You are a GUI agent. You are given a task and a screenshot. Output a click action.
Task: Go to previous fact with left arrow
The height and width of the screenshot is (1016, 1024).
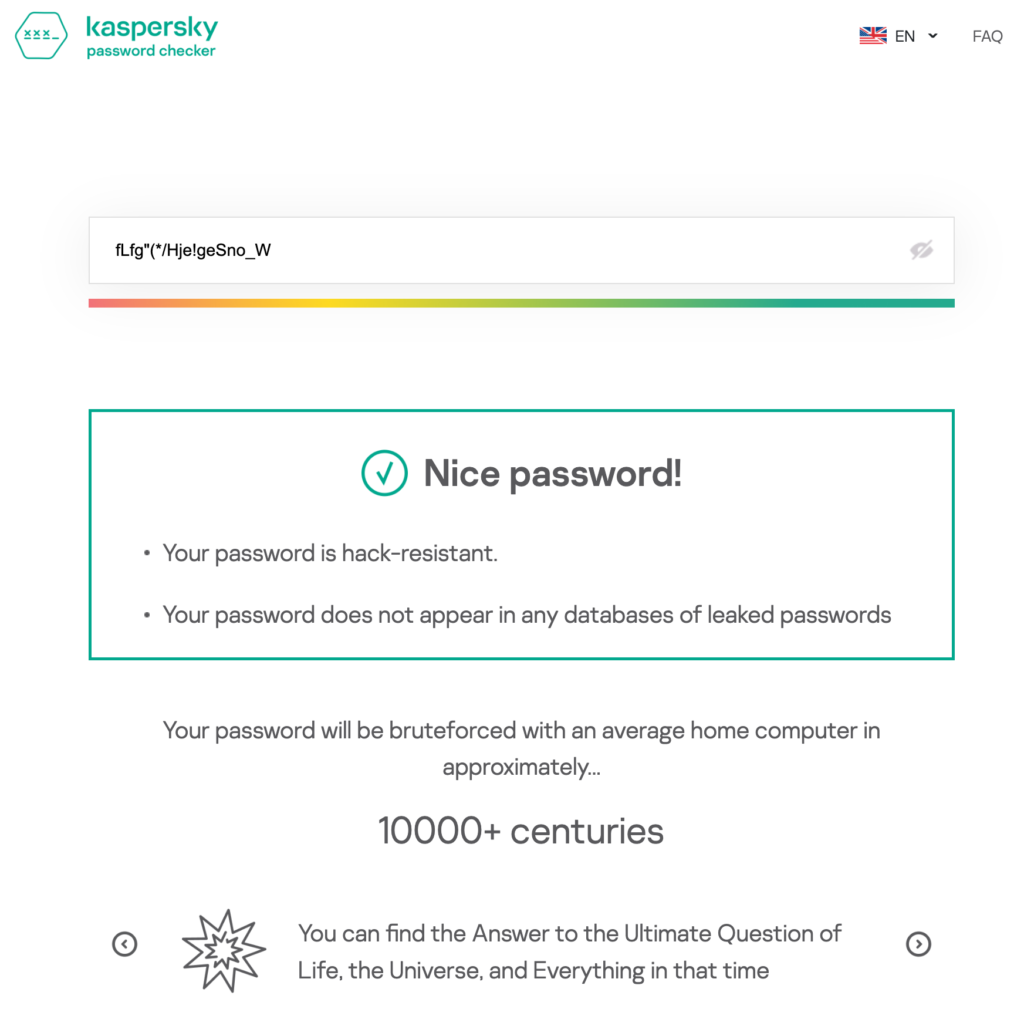click(125, 944)
